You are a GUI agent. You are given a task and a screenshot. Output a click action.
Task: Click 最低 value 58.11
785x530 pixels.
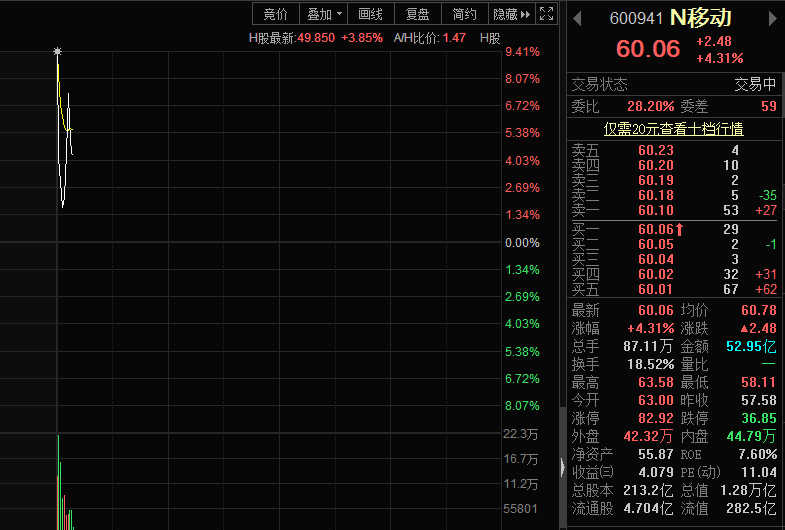tap(759, 382)
